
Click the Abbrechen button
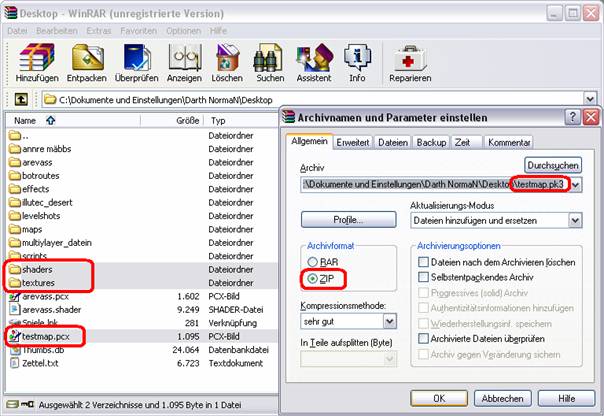point(503,398)
